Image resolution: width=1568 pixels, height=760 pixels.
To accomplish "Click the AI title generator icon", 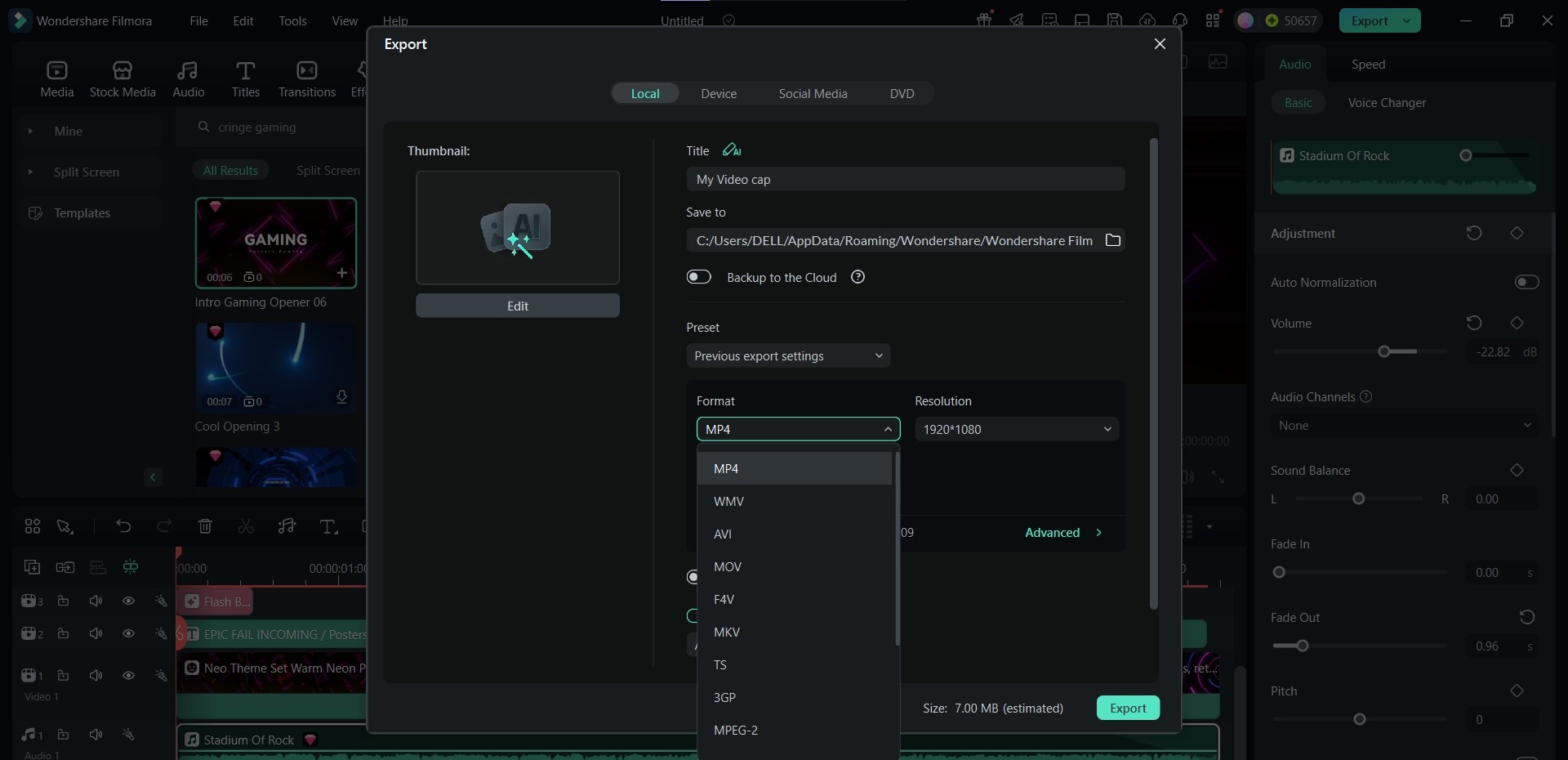I will [732, 150].
